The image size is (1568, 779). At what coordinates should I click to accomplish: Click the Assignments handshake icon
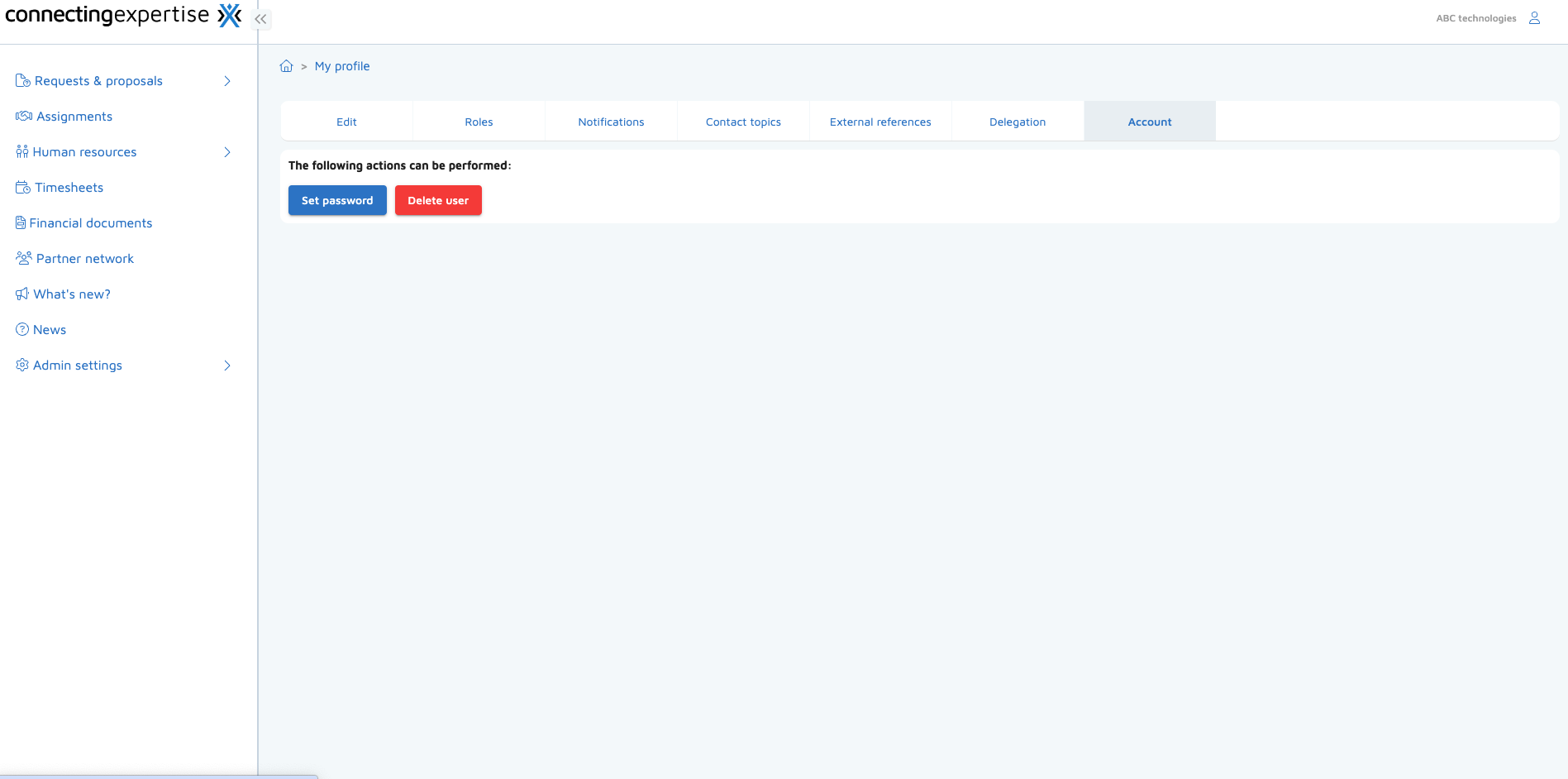point(23,117)
